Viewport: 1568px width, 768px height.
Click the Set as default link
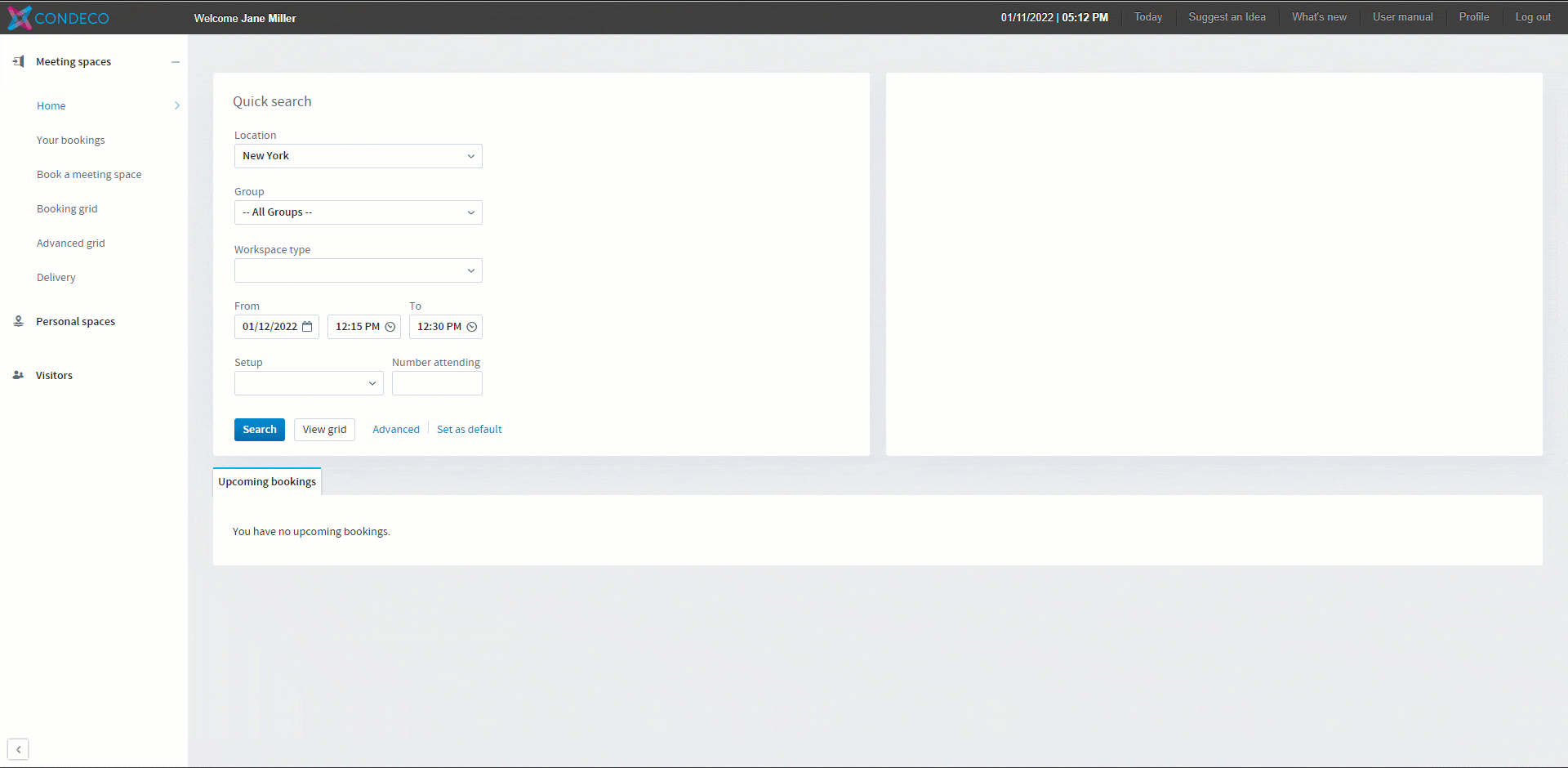point(469,429)
